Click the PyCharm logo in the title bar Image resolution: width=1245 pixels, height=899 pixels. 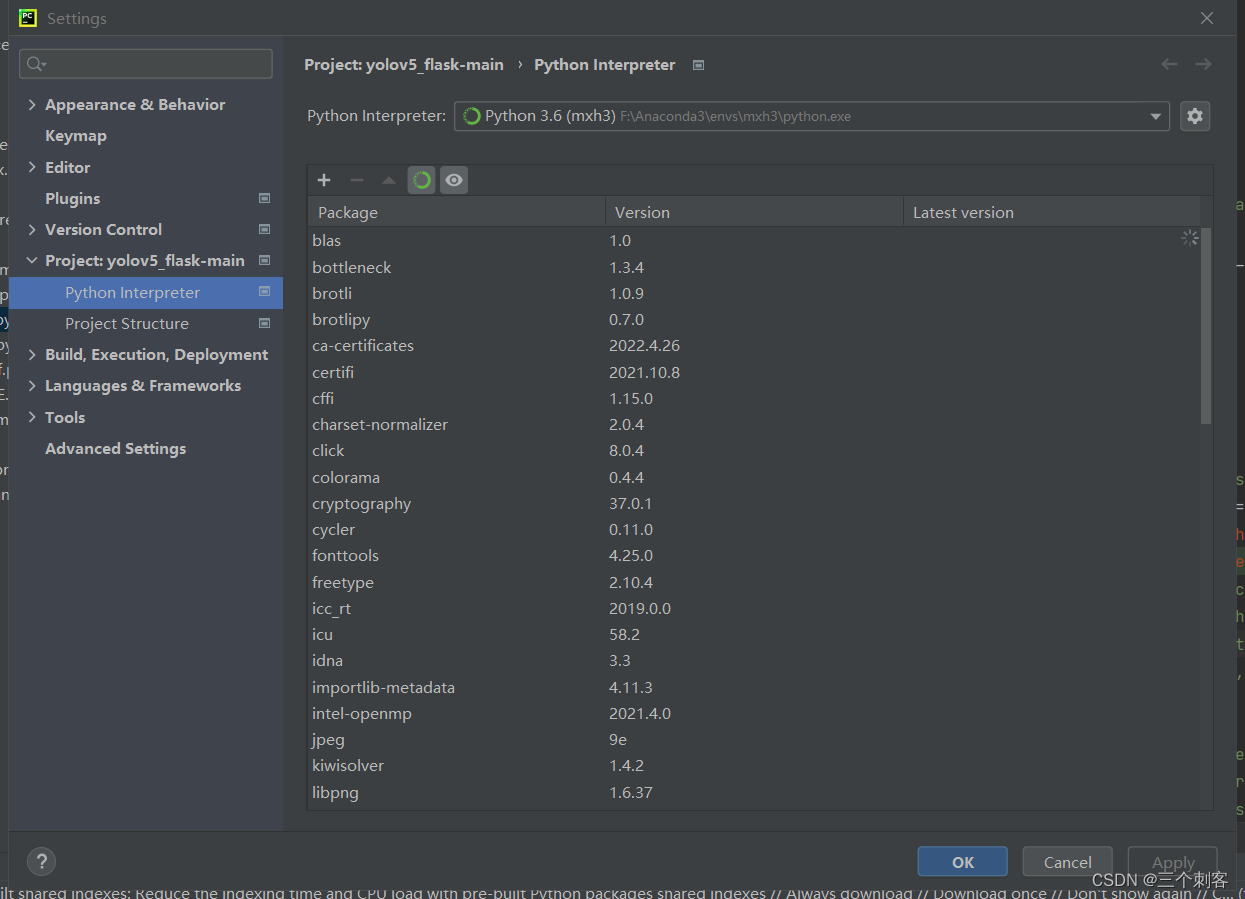26,17
